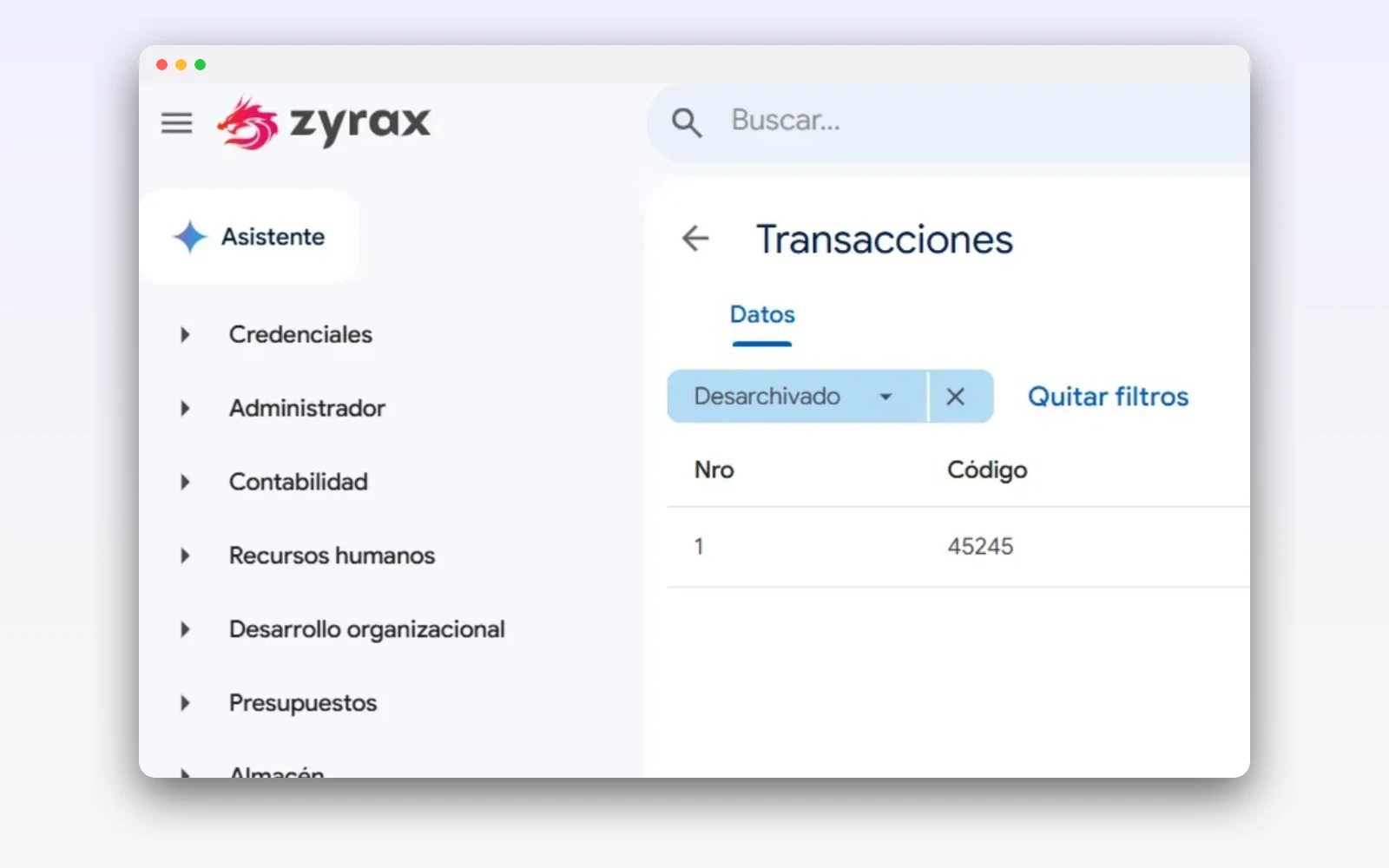The image size is (1389, 868).
Task: Minimize window with the yellow button
Action: (x=181, y=64)
